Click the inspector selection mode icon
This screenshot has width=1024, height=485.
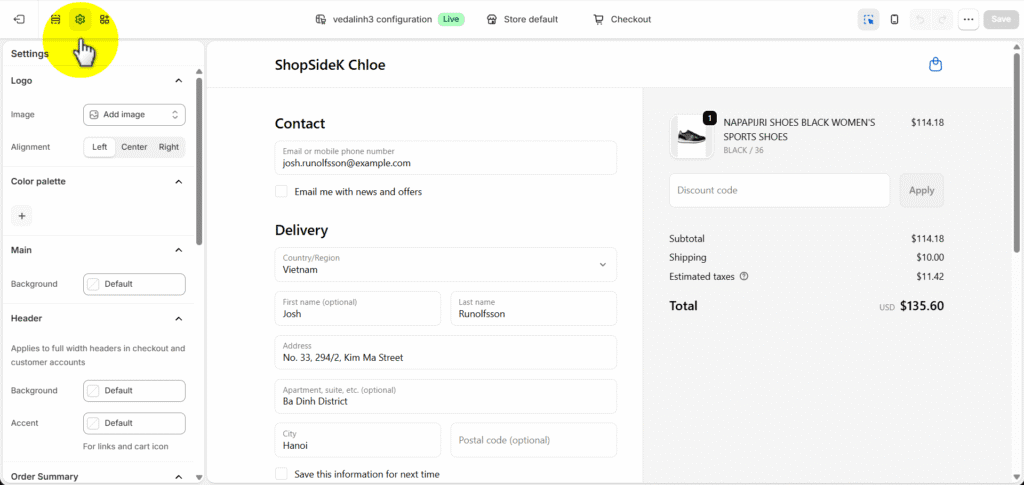point(868,20)
